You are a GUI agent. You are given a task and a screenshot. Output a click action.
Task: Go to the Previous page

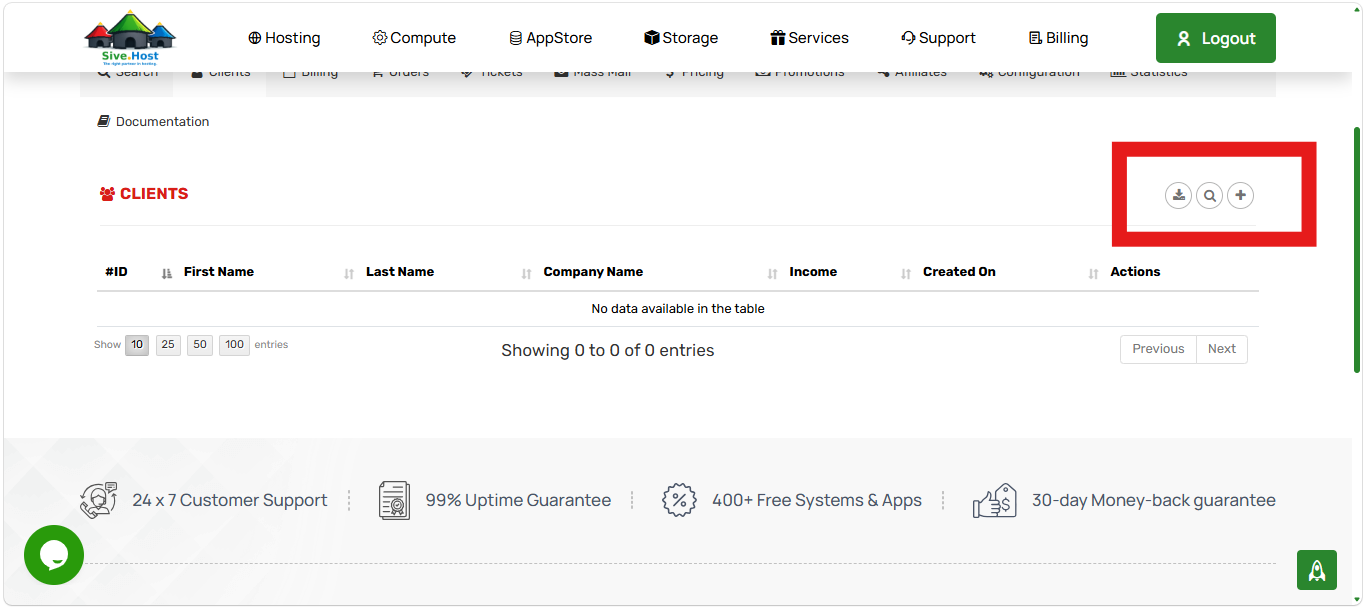click(1158, 349)
